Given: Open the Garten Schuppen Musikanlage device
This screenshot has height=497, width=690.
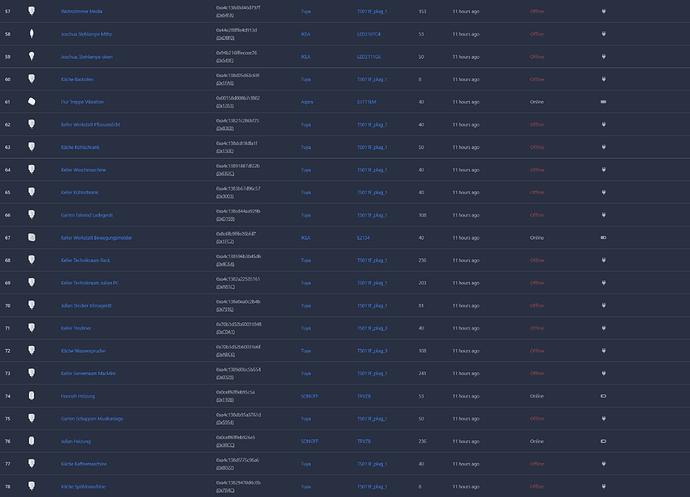Looking at the screenshot, I should (x=92, y=419).
